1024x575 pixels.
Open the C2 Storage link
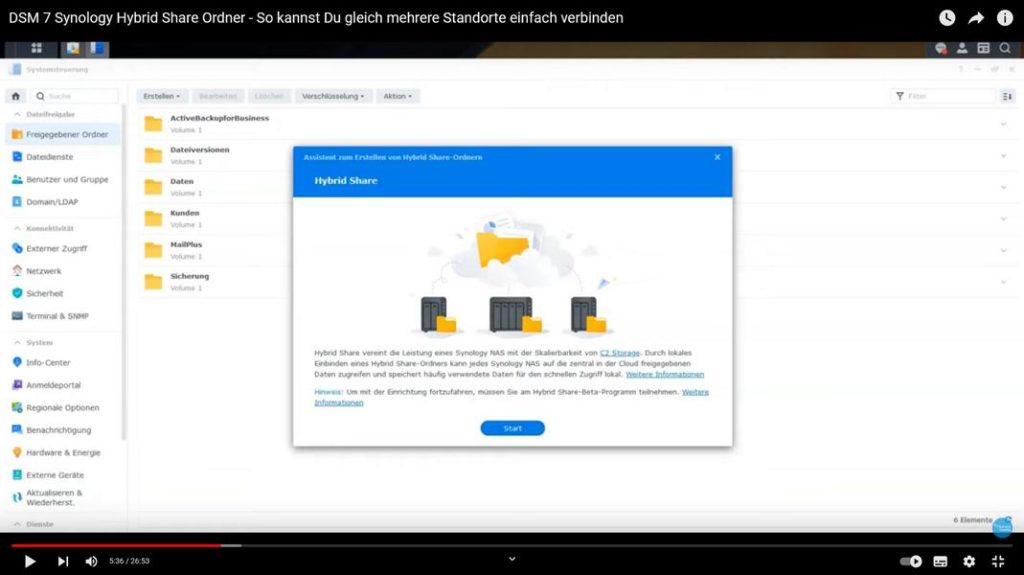620,353
